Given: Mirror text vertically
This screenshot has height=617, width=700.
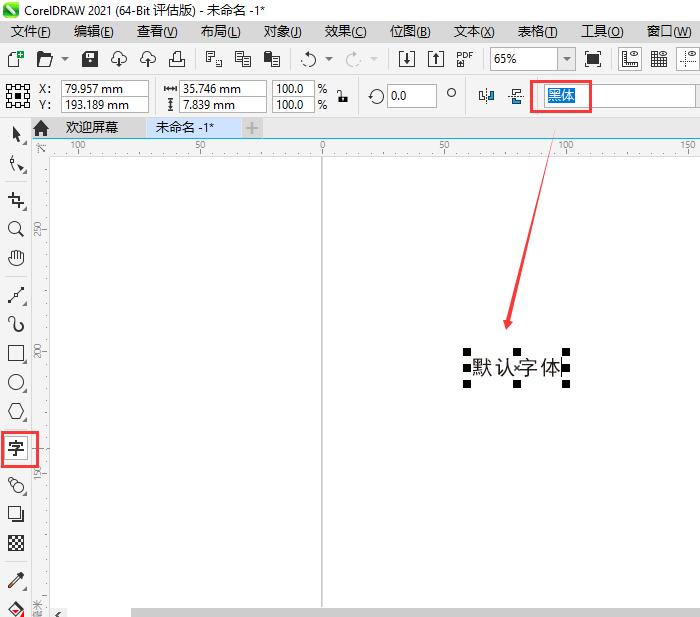Looking at the screenshot, I should 516,96.
